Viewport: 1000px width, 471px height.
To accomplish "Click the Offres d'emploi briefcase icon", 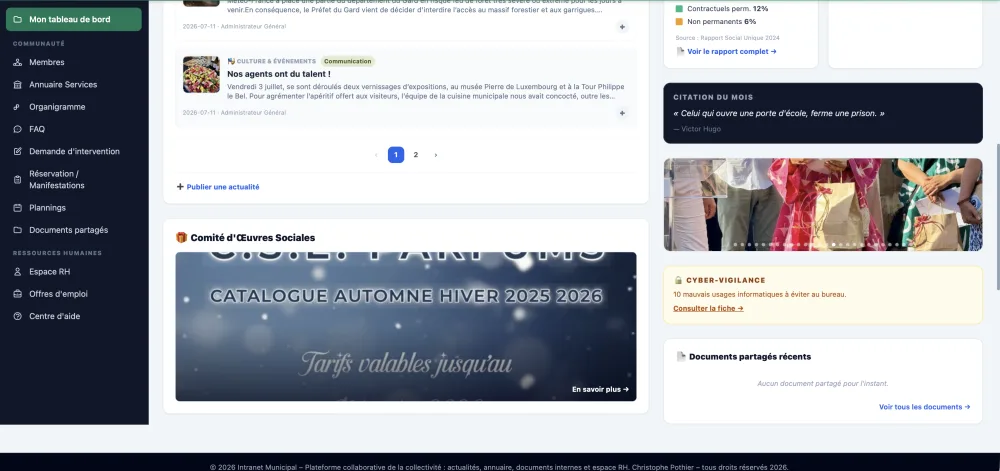I will pos(17,294).
